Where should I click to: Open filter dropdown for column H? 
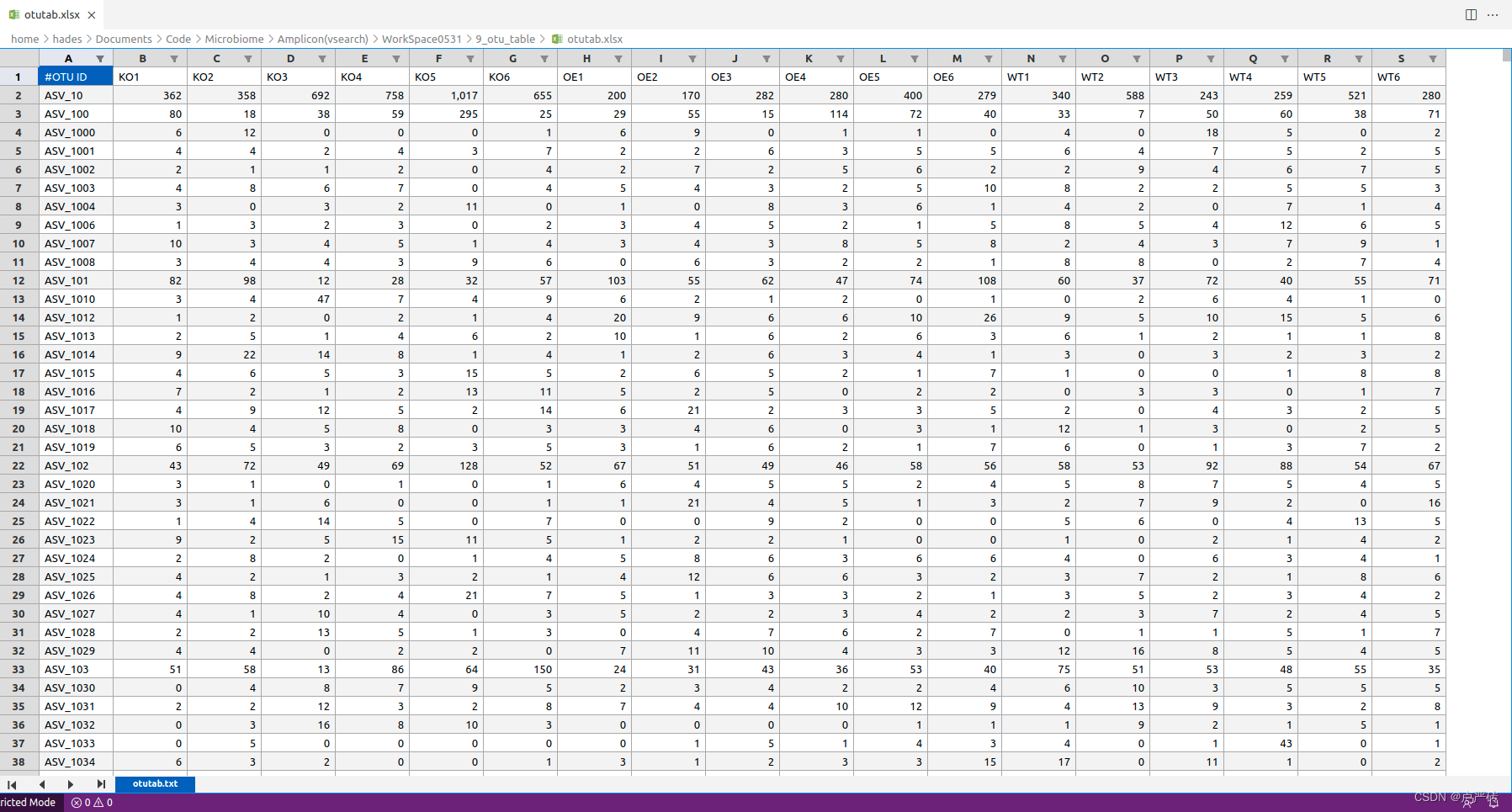pos(618,59)
